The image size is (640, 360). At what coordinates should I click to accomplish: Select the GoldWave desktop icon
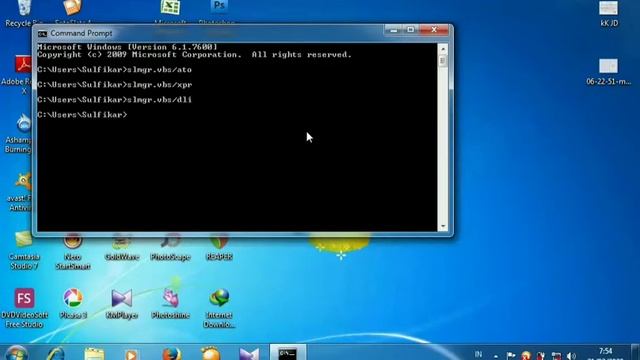122,247
